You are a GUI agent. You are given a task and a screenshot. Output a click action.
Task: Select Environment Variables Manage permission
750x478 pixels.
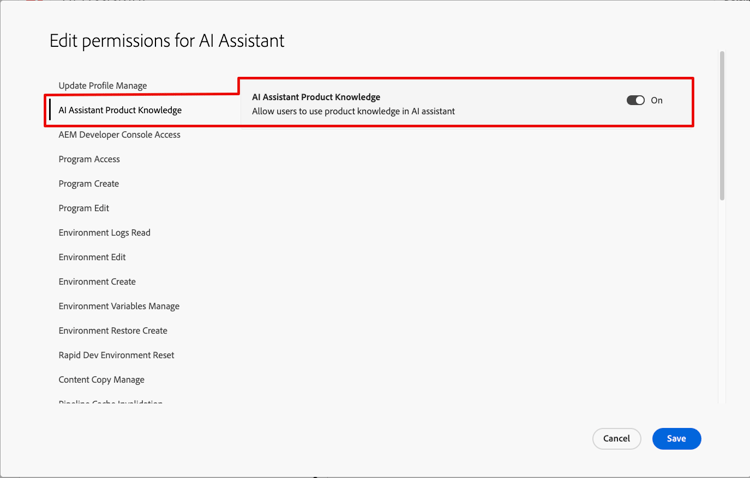click(x=119, y=306)
